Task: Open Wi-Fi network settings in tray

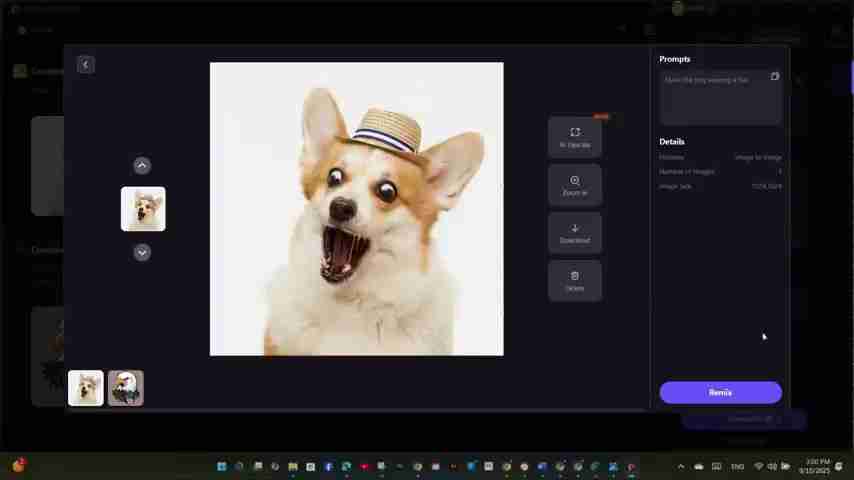Action: point(758,466)
